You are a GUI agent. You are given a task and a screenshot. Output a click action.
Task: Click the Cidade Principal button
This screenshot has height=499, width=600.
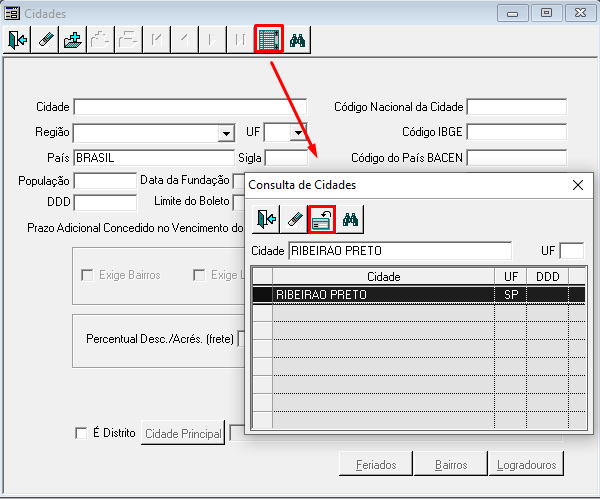pos(183,433)
